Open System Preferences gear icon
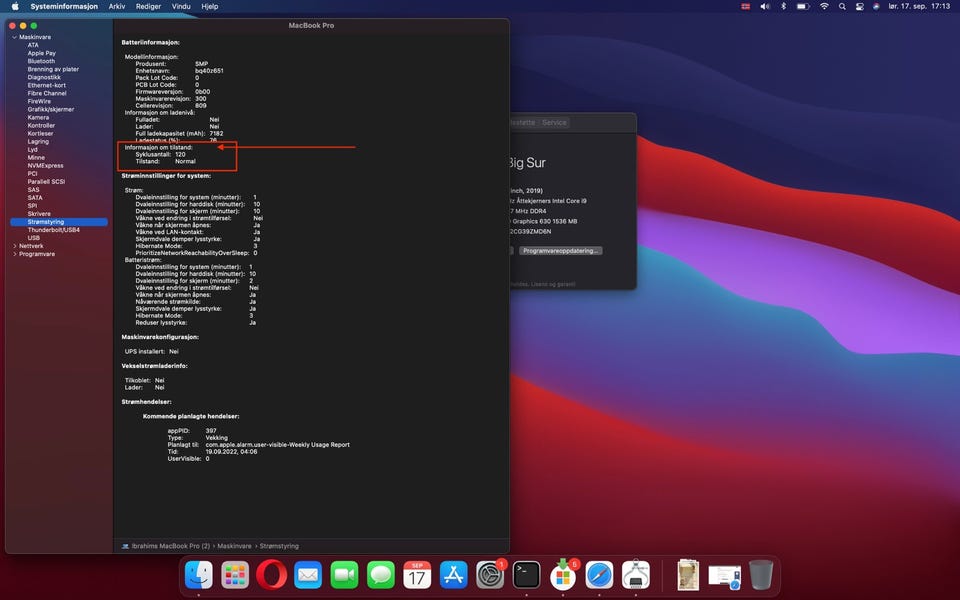 pos(490,575)
